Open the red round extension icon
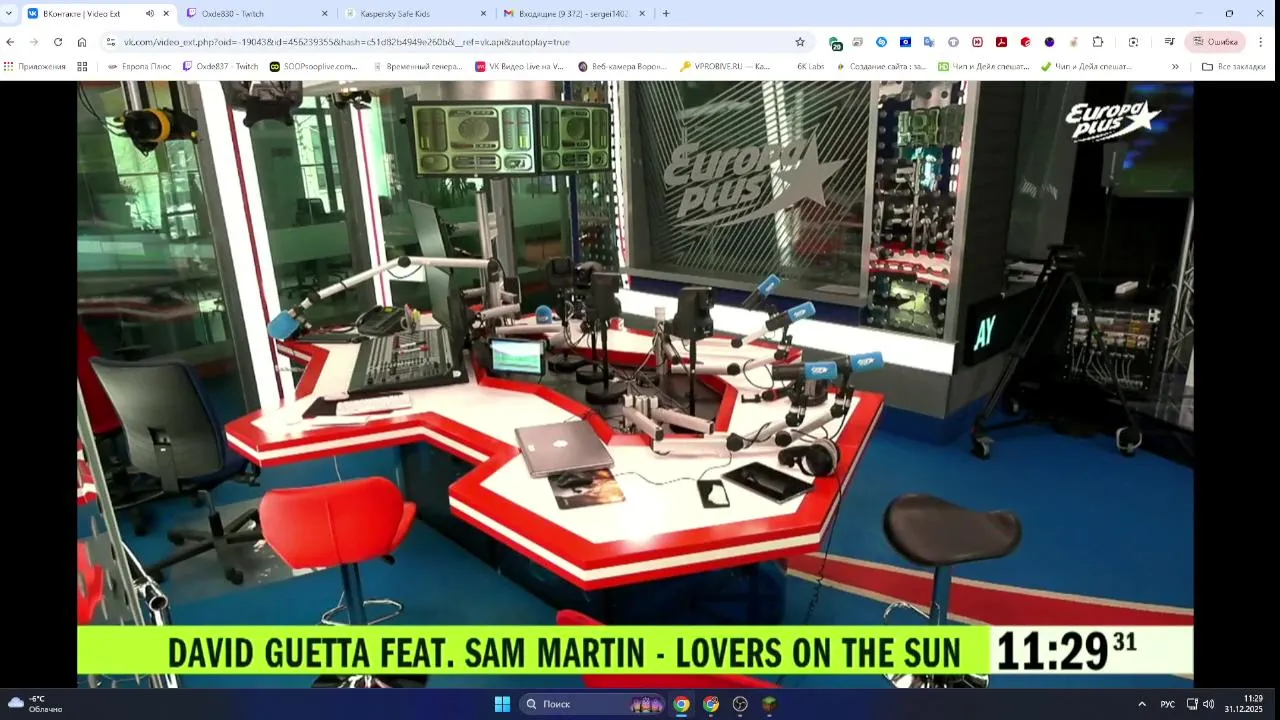This screenshot has width=1280, height=720. (1025, 42)
